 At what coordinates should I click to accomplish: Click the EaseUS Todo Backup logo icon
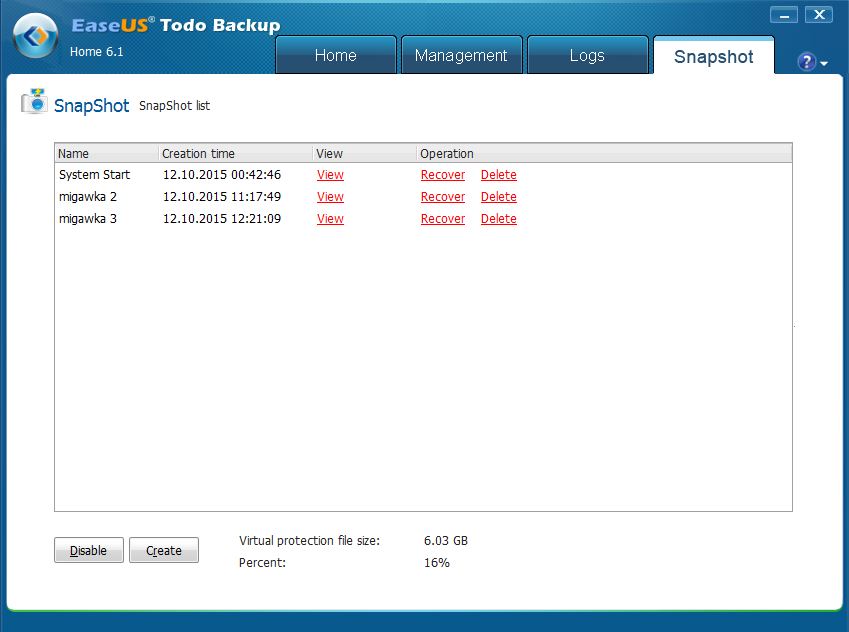(36, 36)
